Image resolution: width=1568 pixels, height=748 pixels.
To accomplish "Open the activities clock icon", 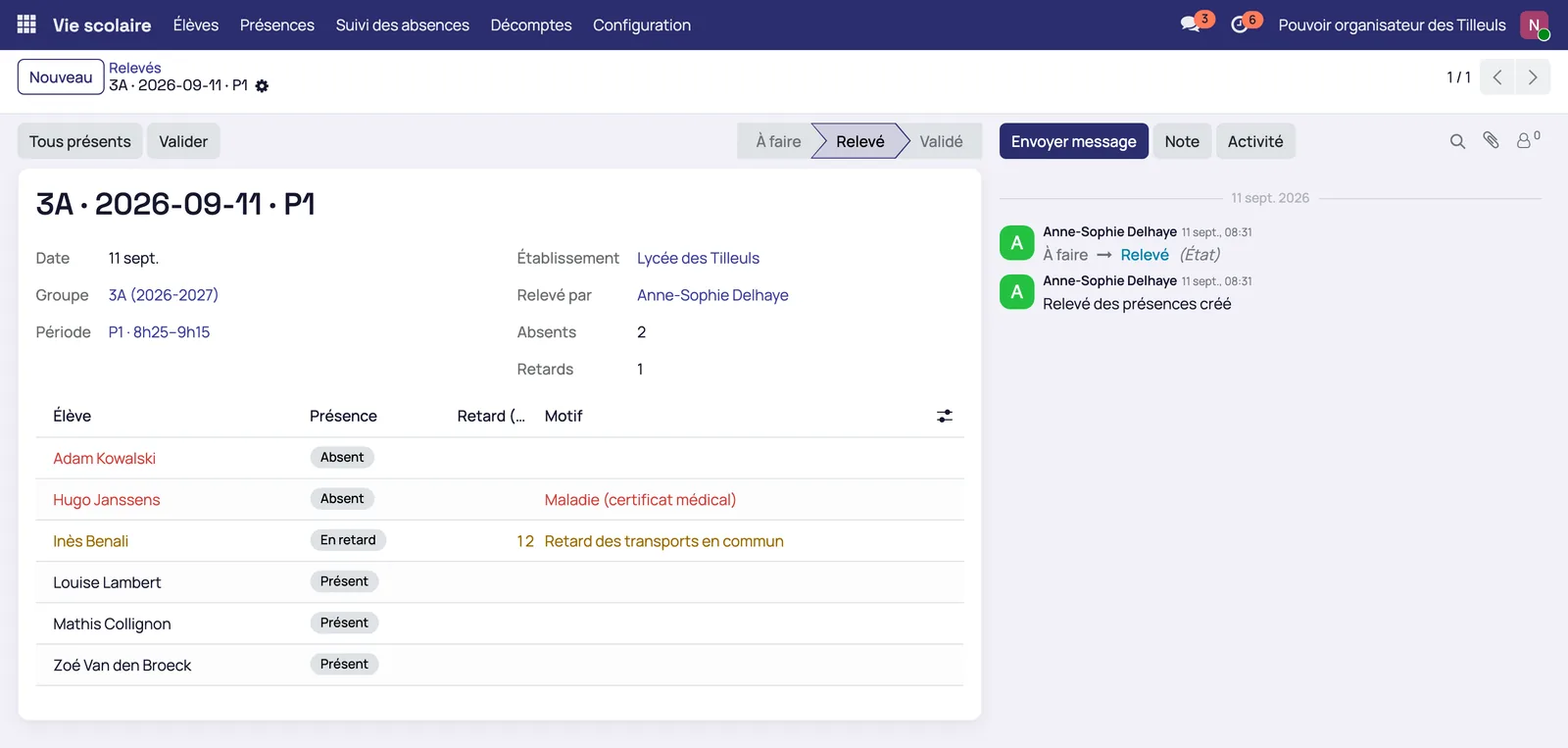I will coord(1241,25).
